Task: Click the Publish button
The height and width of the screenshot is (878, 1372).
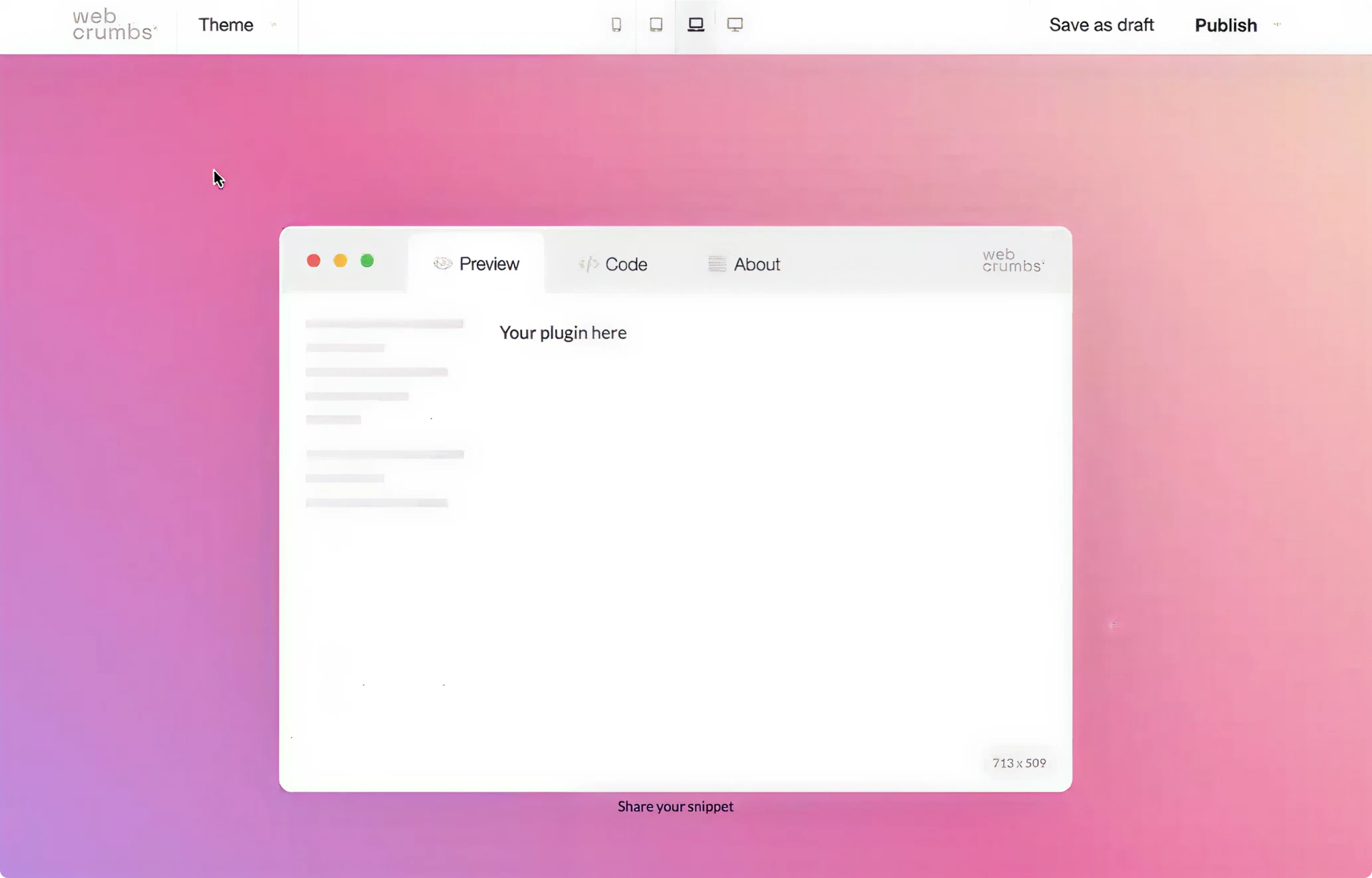Action: click(x=1225, y=24)
